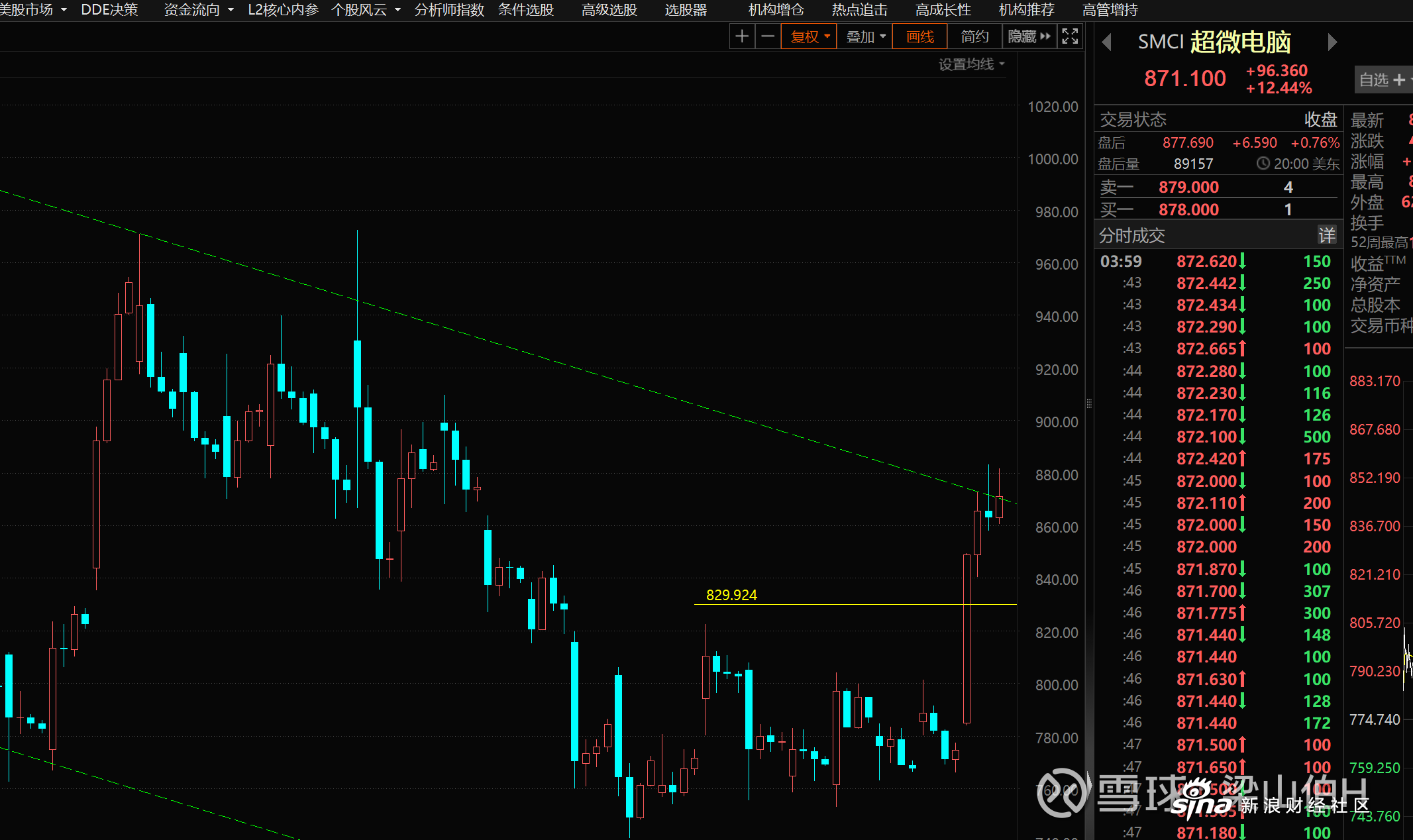Open 叠加 overlay dropdown

tap(865, 36)
